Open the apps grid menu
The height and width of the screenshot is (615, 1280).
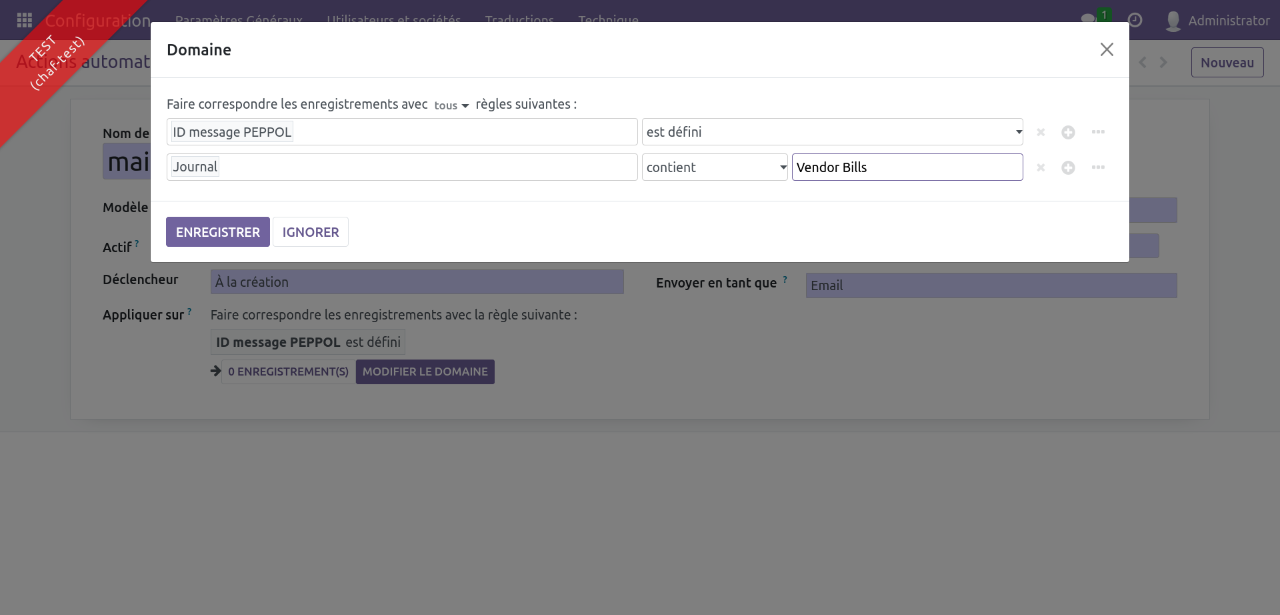point(24,20)
